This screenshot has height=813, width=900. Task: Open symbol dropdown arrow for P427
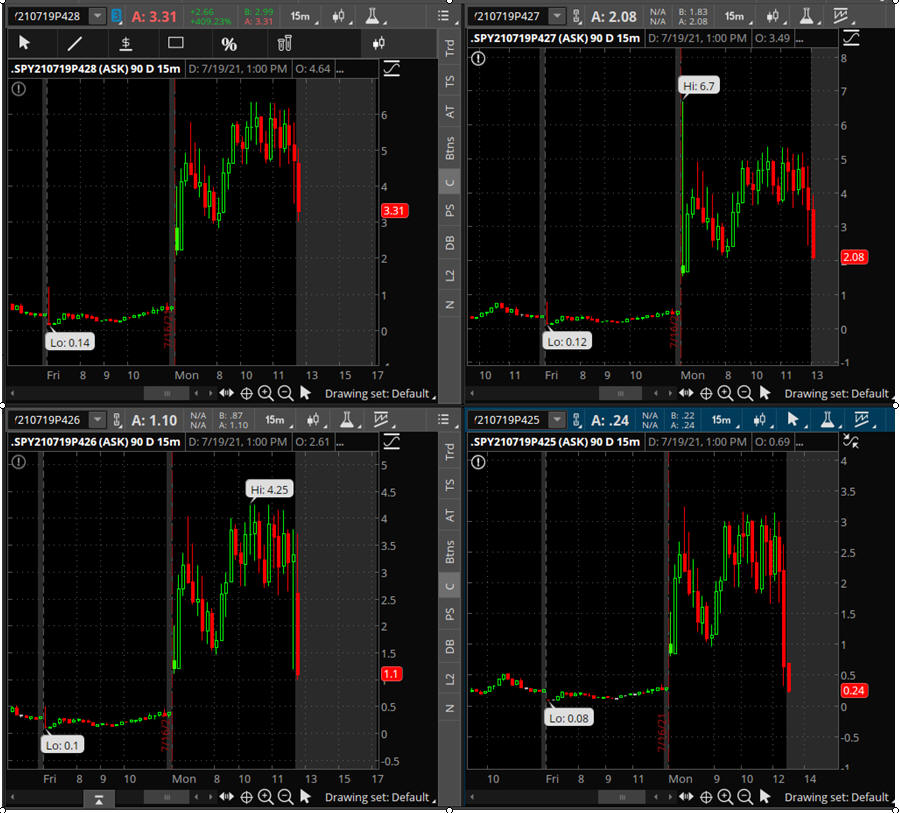(557, 16)
